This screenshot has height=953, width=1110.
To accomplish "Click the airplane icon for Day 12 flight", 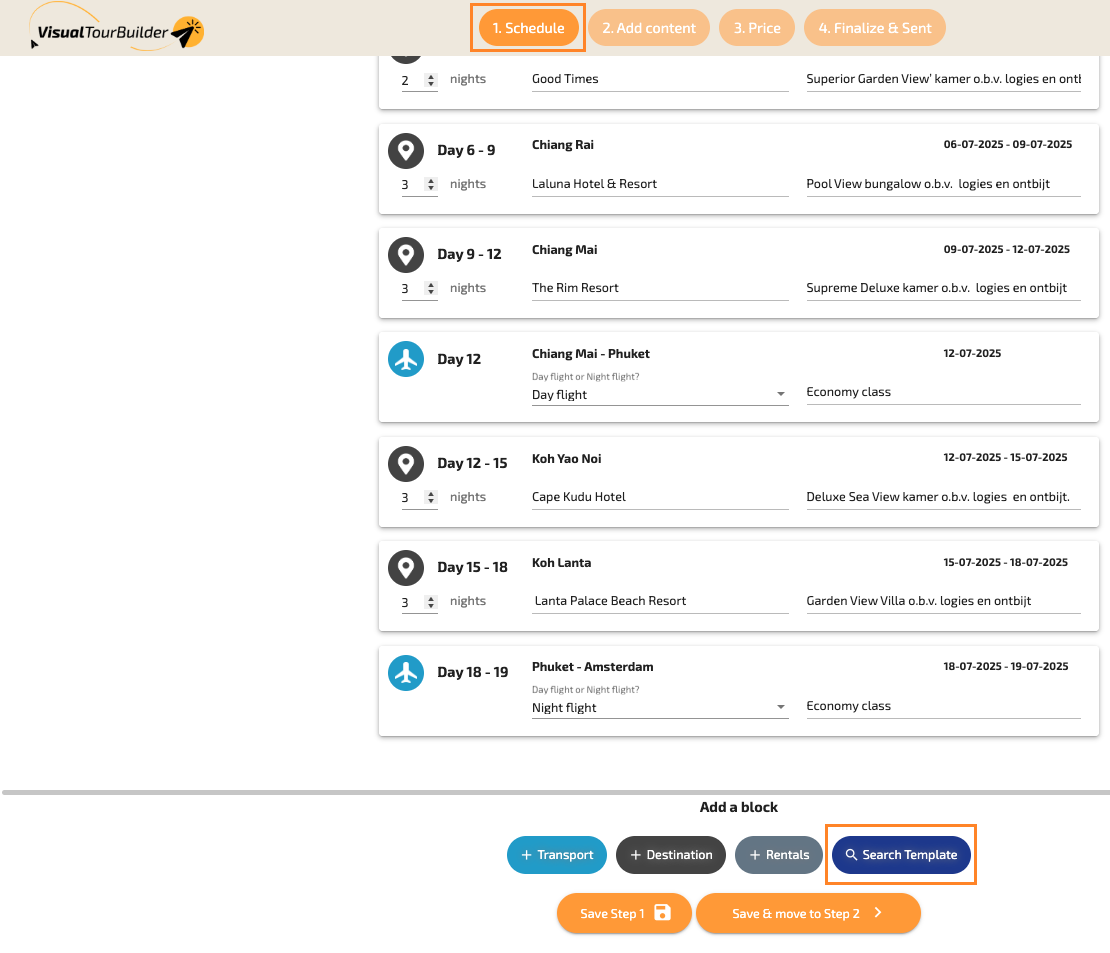I will 406,359.
